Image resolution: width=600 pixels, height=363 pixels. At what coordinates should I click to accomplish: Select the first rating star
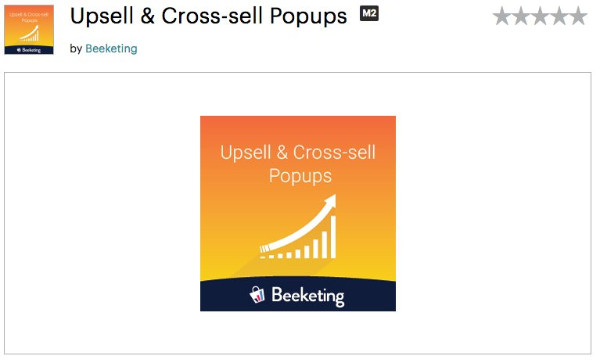[502, 16]
